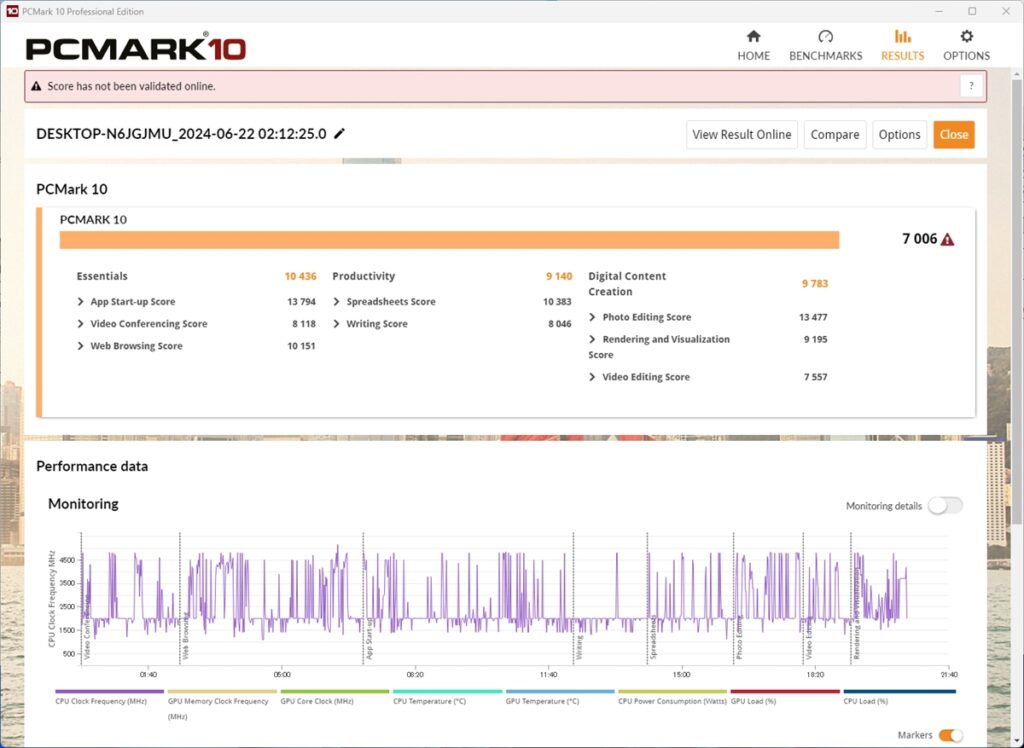Expand Spreadsheets Score
Image resolution: width=1024 pixels, height=748 pixels.
[336, 302]
